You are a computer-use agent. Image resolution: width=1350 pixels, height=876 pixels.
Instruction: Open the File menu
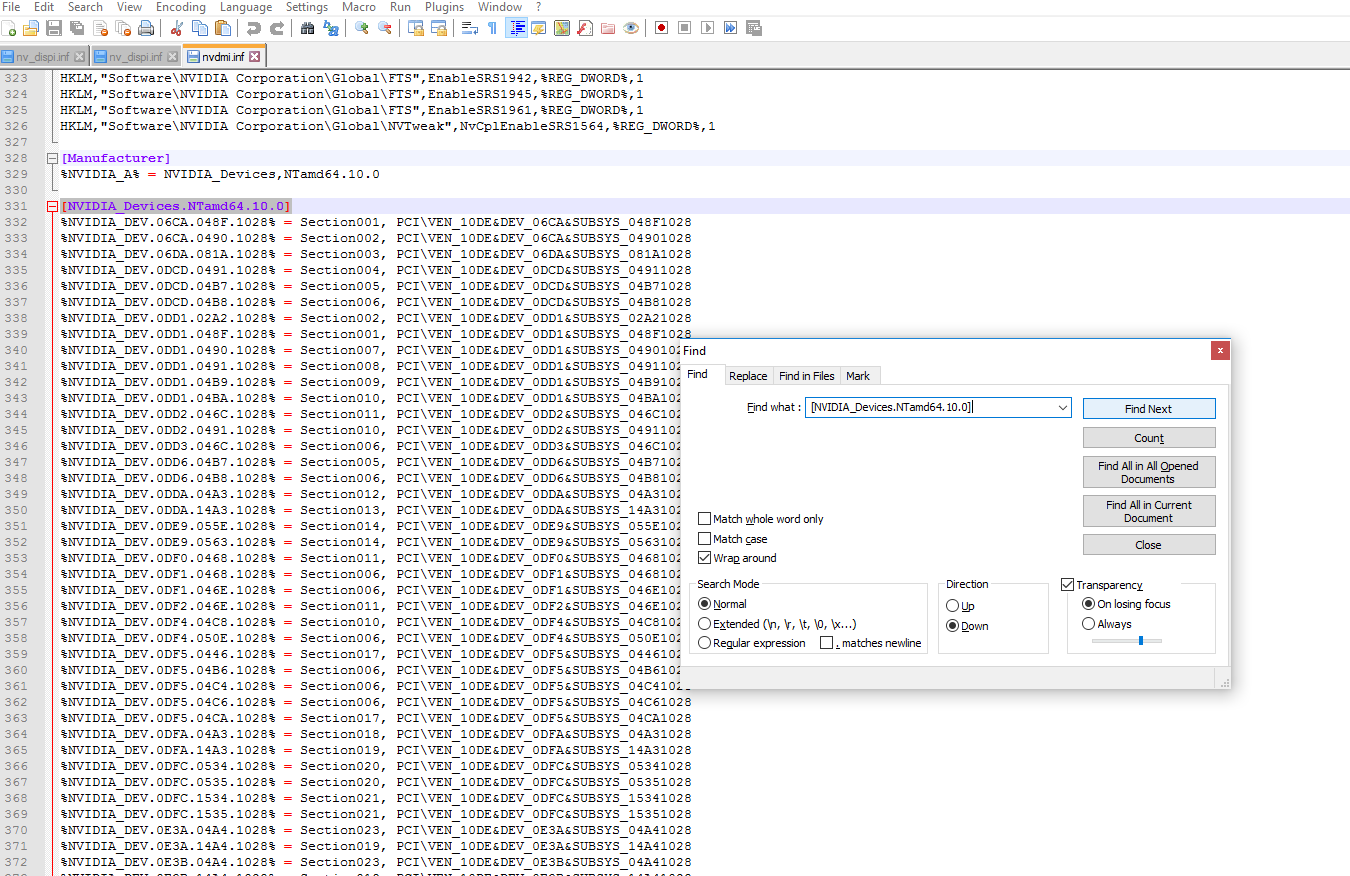[x=12, y=7]
